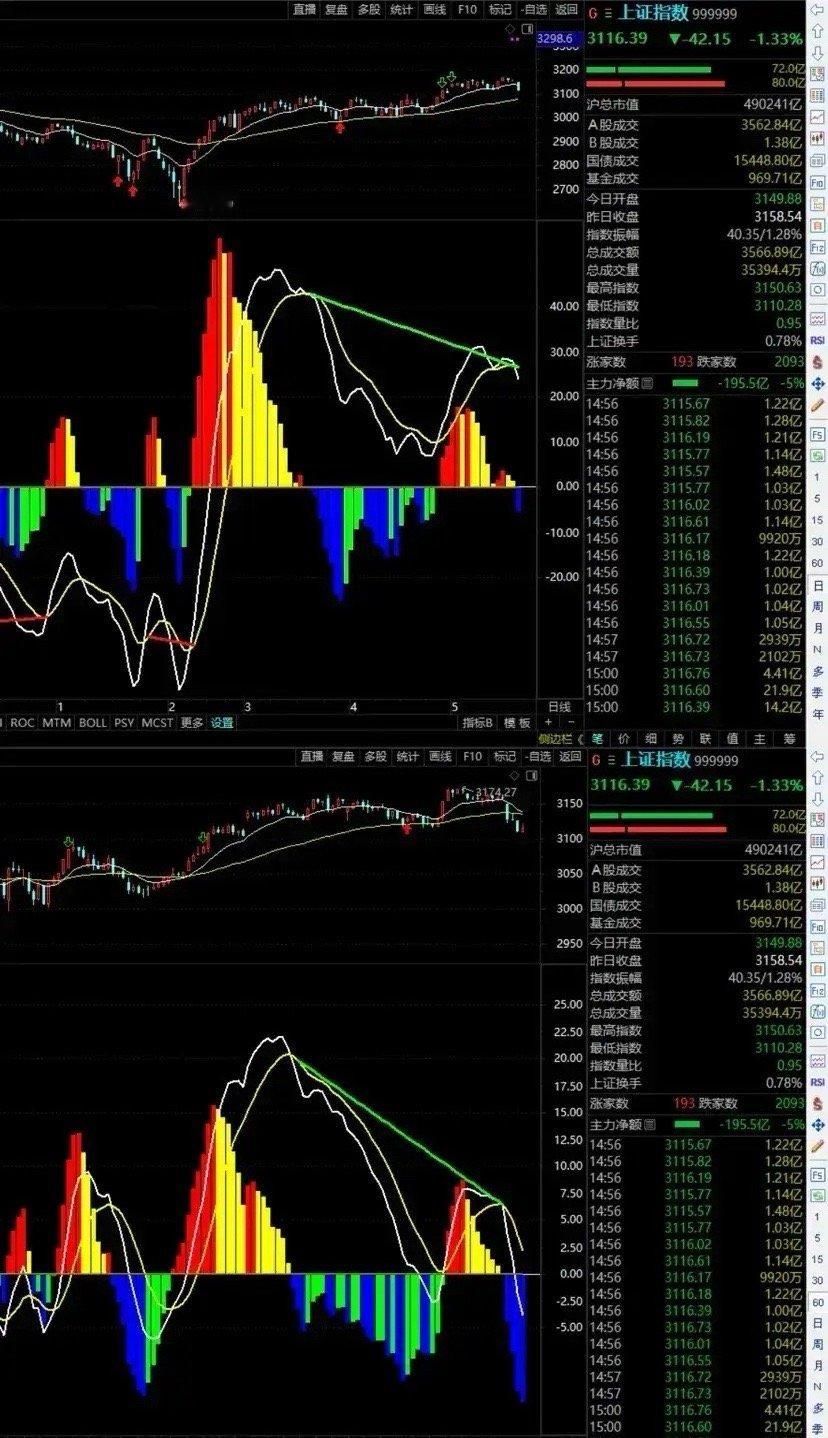
Task: Open the candlestick chart icon in the upper chart's sidebar
Action: click(x=817, y=140)
